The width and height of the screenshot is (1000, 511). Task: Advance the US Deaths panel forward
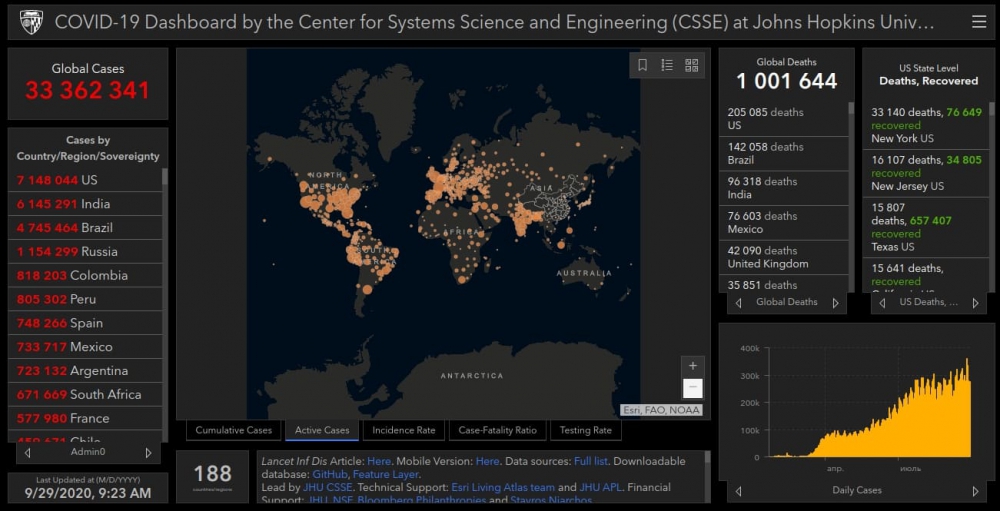975,303
